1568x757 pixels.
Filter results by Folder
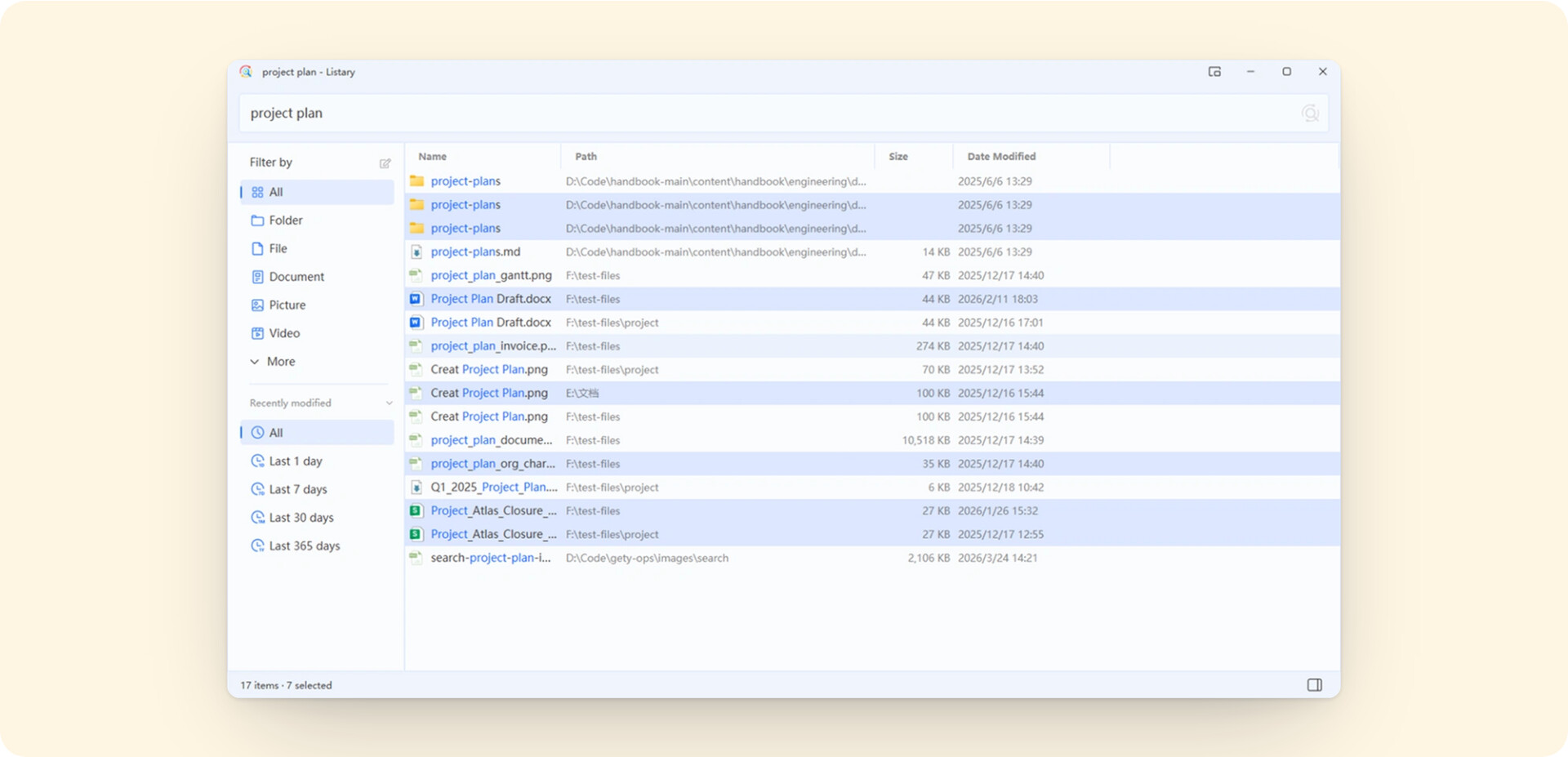point(318,220)
